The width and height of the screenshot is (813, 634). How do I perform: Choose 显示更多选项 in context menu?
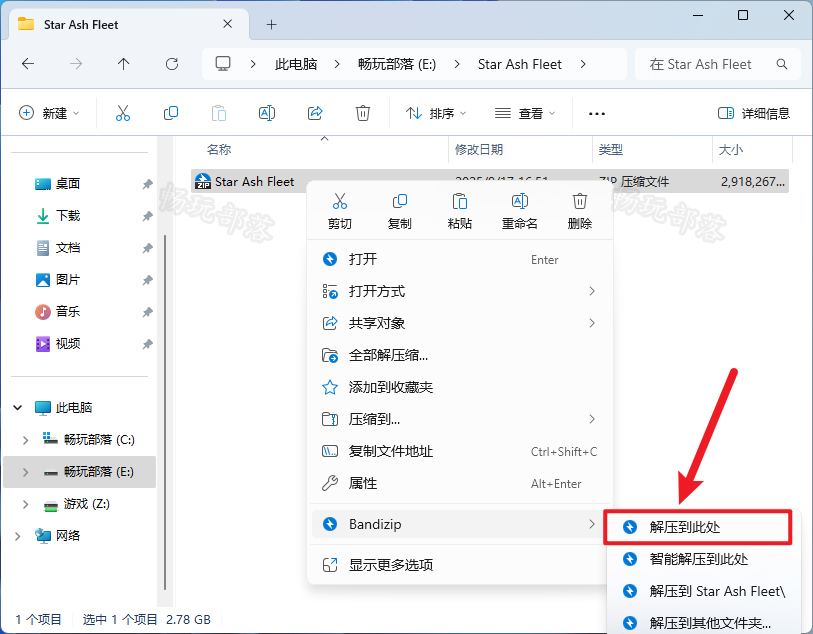[x=460, y=565]
